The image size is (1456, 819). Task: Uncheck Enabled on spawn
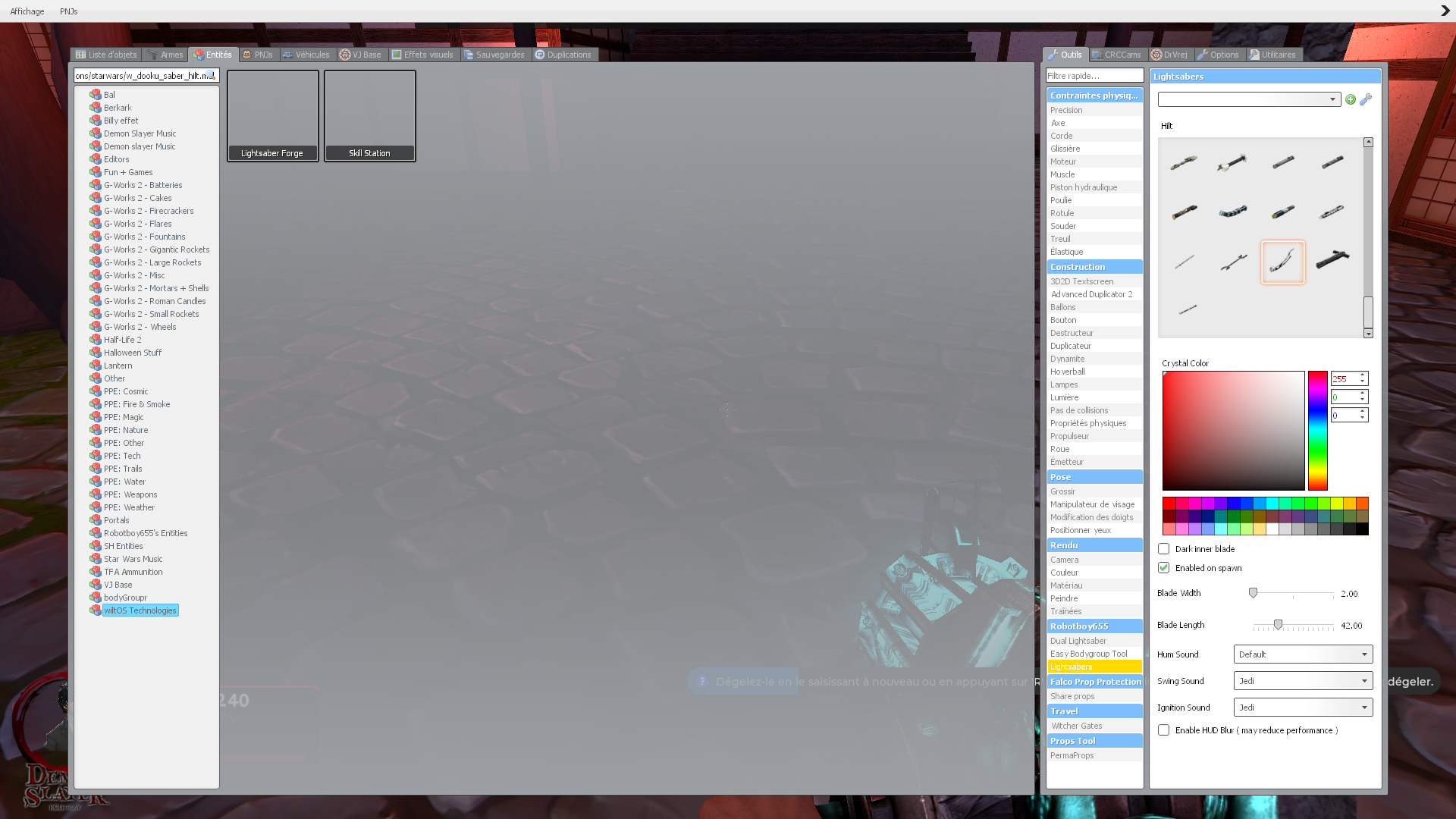tap(1163, 568)
